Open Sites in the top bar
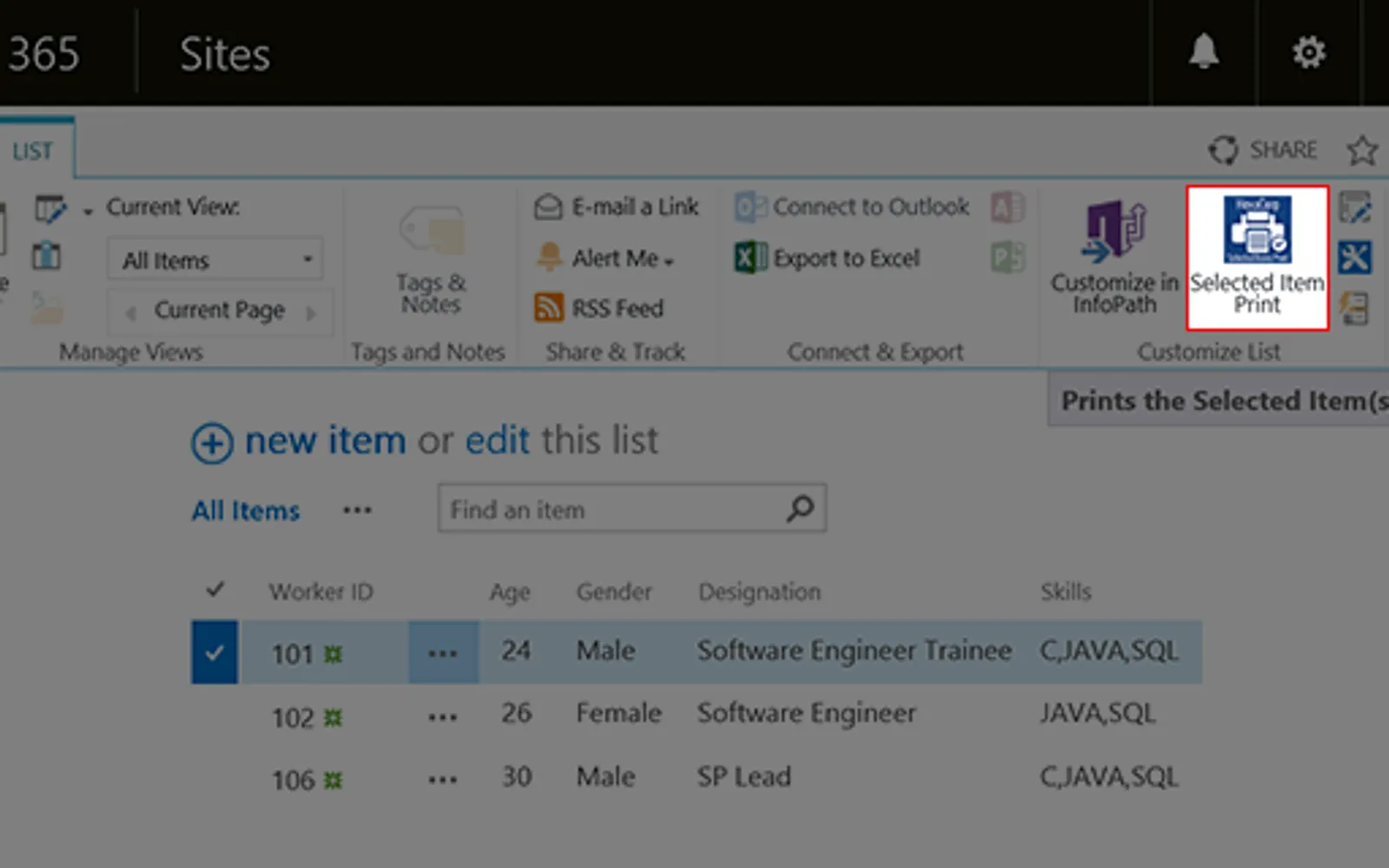The image size is (1389, 868). pyautogui.click(x=225, y=54)
